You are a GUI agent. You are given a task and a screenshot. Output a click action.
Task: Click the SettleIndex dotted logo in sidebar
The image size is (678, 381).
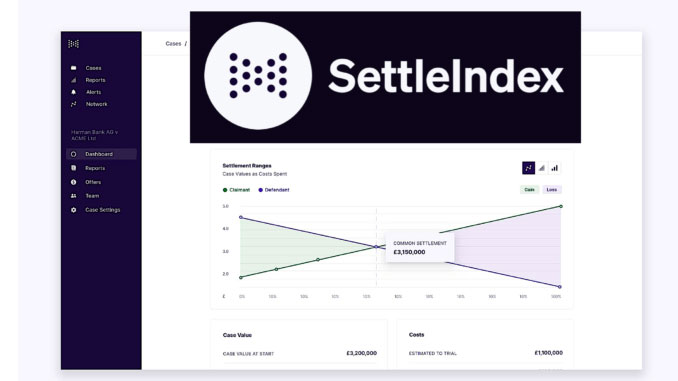[x=74, y=44]
